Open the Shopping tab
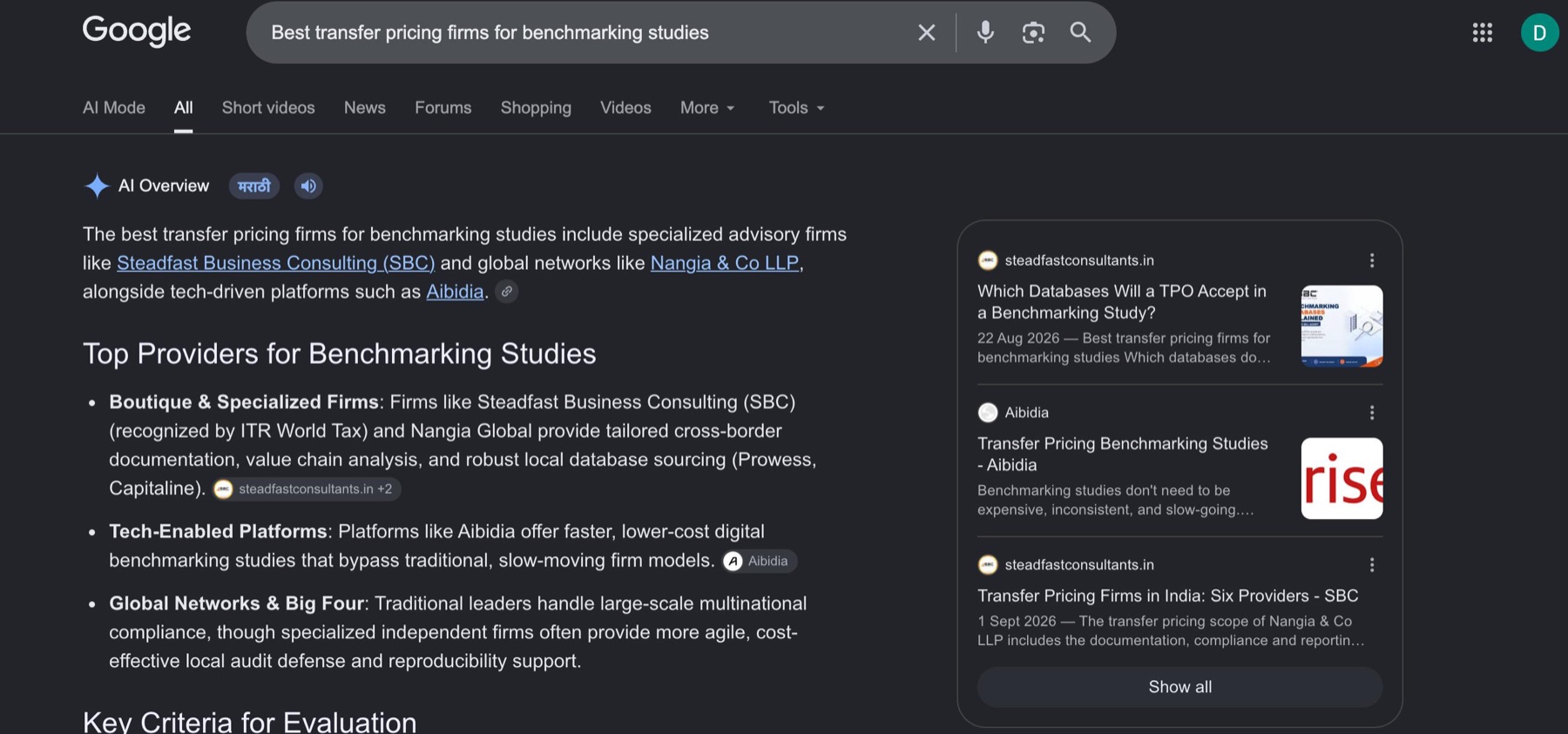Viewport: 1568px width, 734px height. (536, 108)
